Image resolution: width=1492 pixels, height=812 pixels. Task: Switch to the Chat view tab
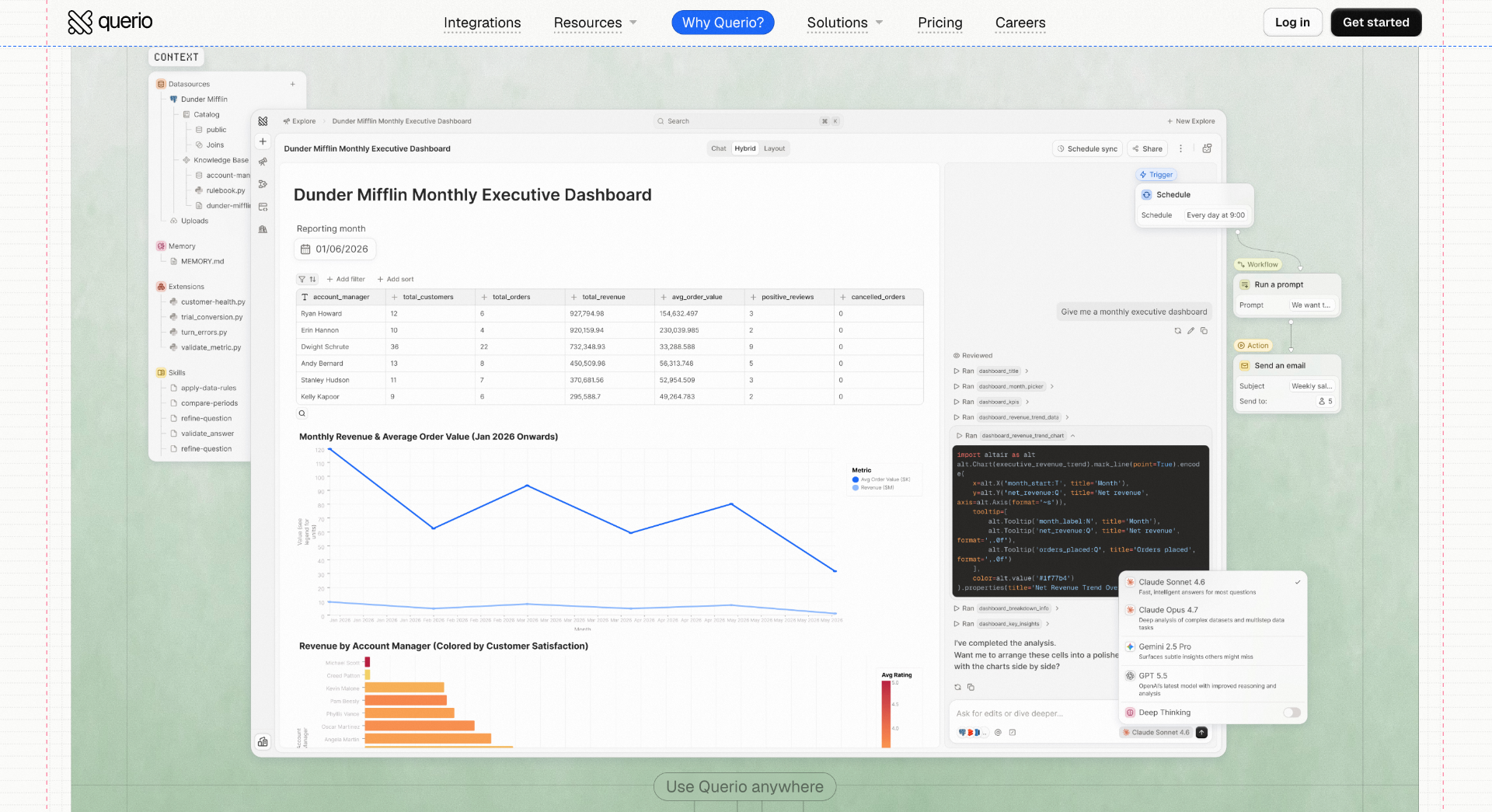coord(719,148)
